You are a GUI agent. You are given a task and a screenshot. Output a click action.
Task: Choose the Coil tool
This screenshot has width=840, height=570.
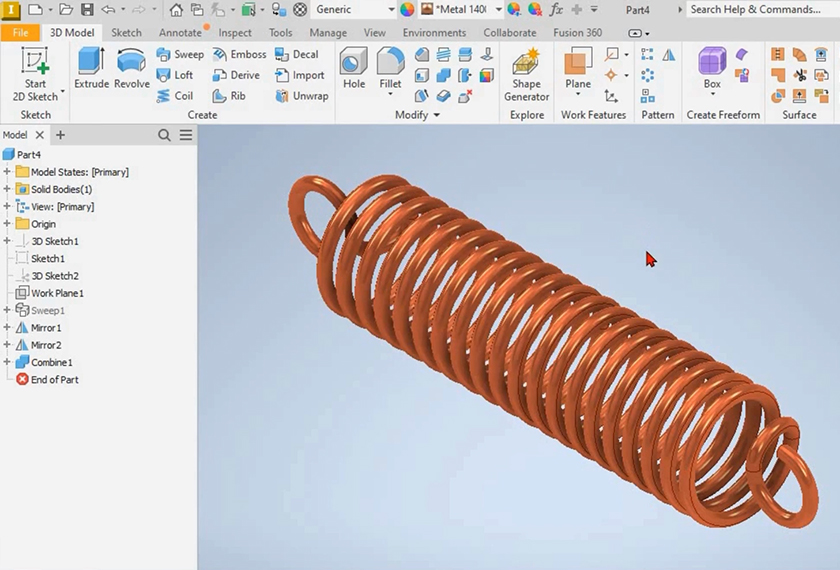click(x=175, y=96)
